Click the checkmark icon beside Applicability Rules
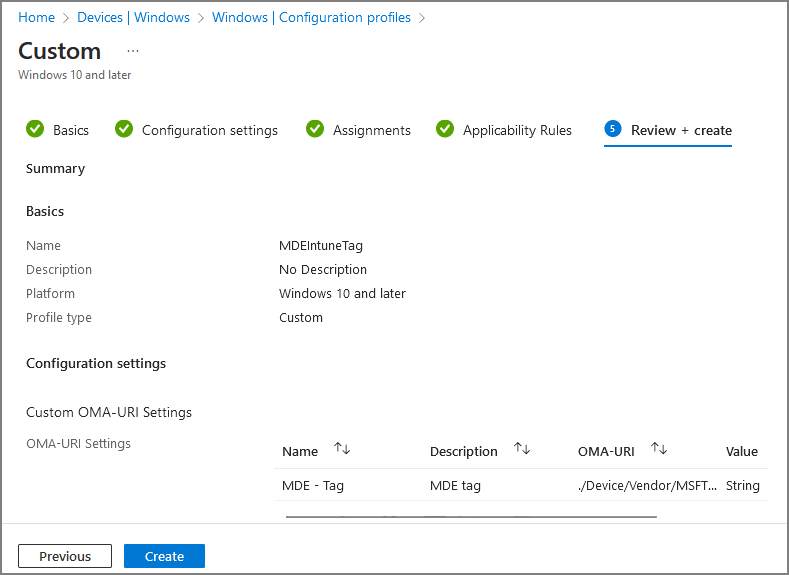The height and width of the screenshot is (575, 789). point(445,129)
